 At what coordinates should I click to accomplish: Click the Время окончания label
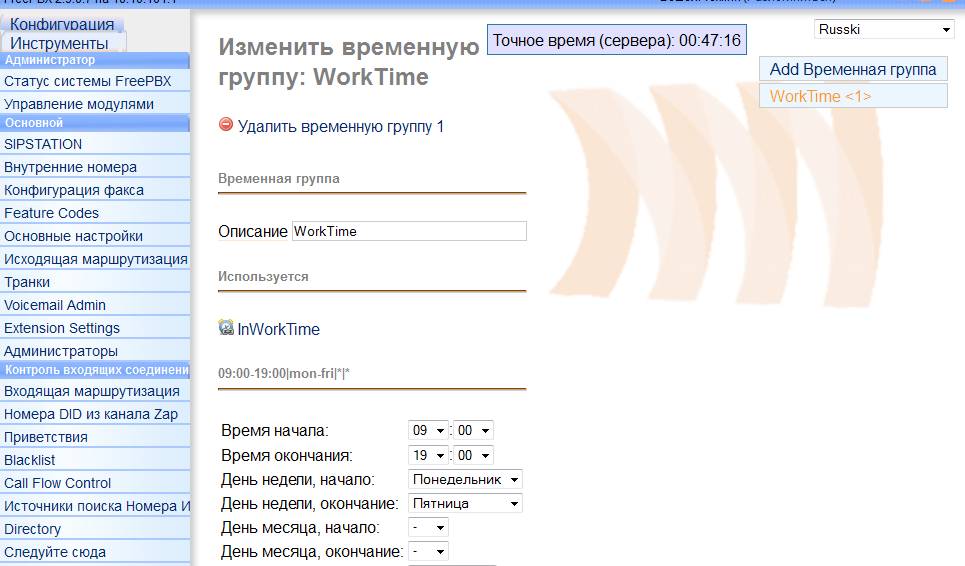tap(287, 456)
